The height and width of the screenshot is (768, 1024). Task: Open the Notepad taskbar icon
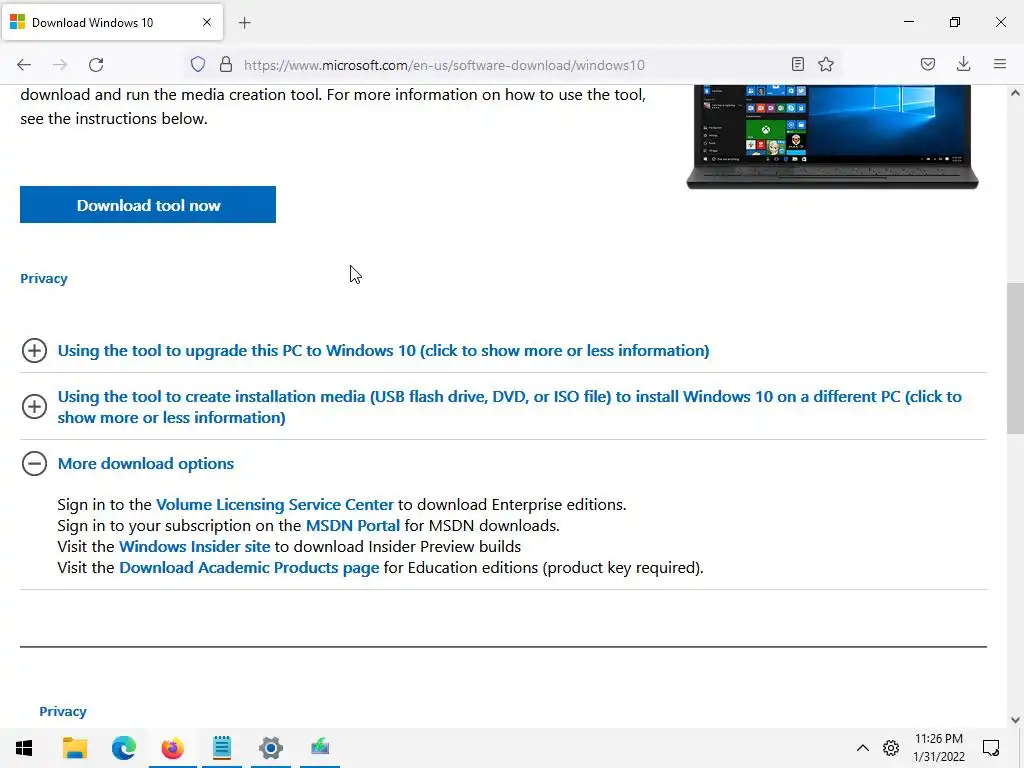click(x=222, y=748)
